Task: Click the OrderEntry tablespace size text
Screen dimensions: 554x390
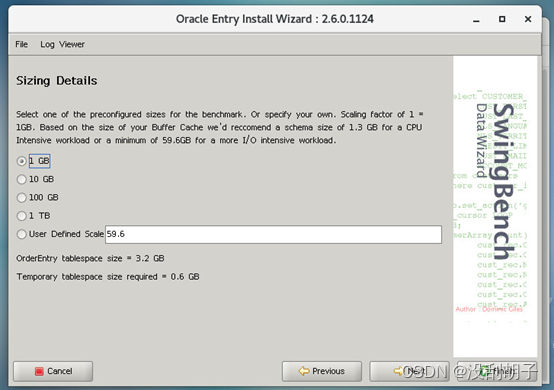Action: [90, 259]
